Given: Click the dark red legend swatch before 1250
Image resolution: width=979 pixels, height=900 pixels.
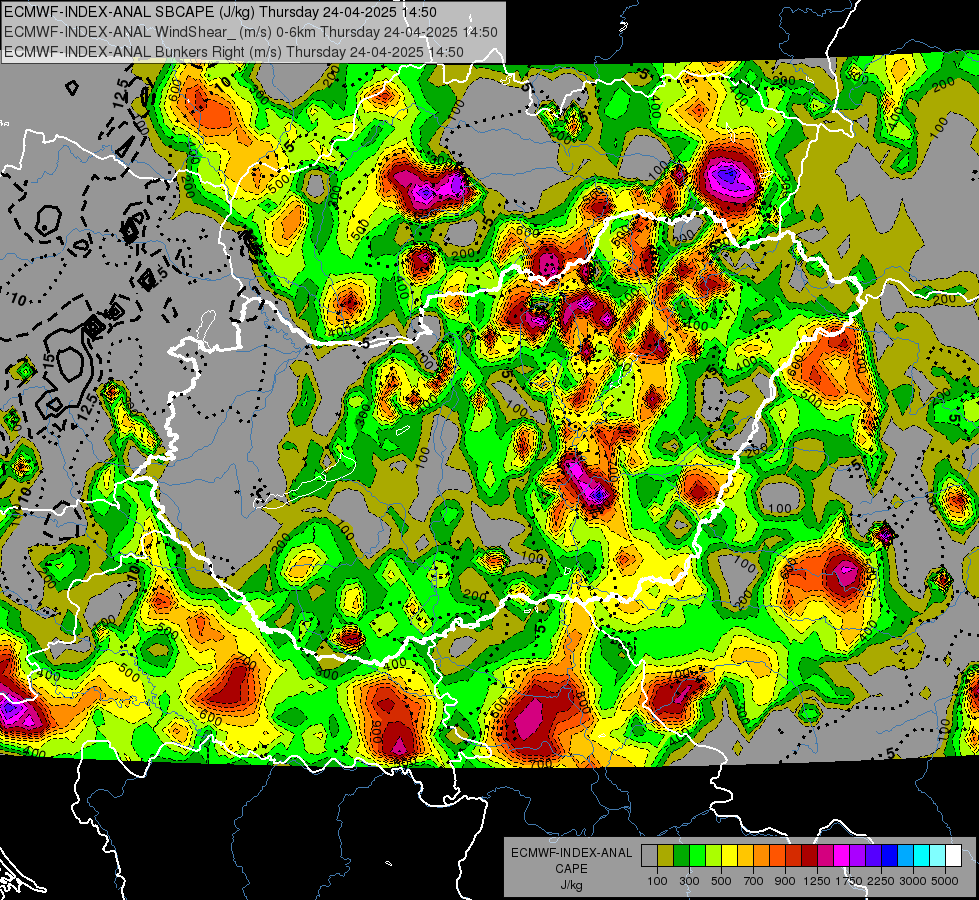Looking at the screenshot, I should tap(809, 855).
